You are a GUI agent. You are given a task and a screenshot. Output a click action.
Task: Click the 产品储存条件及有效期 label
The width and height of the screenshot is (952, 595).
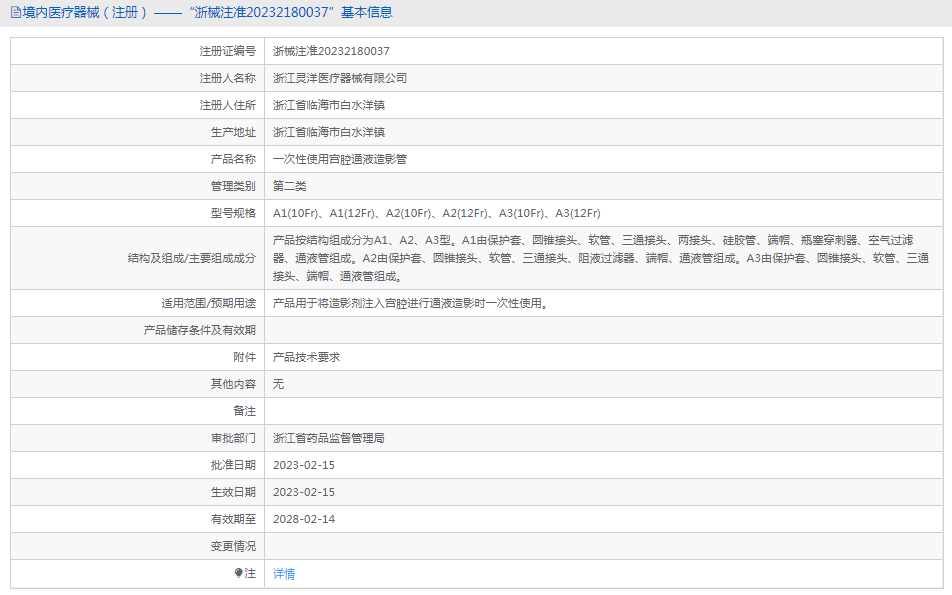[200, 330]
